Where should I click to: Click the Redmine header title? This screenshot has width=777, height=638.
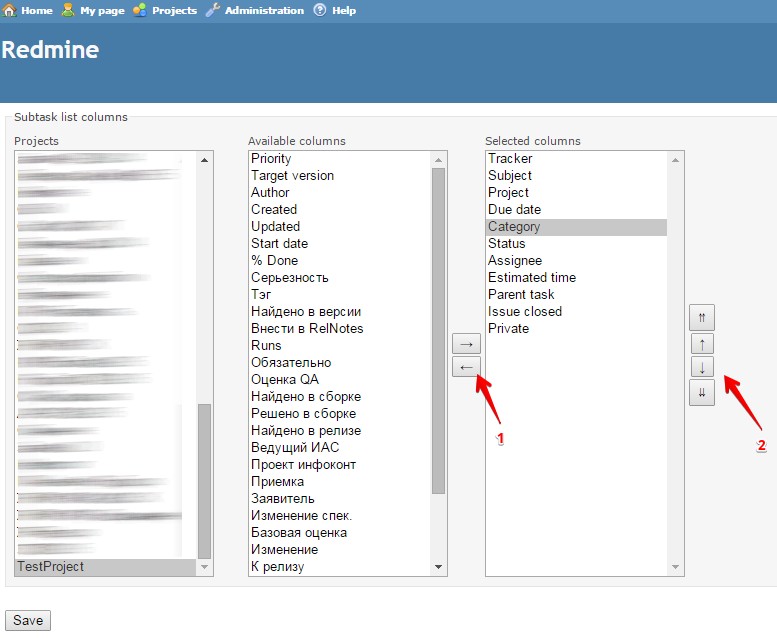point(50,50)
